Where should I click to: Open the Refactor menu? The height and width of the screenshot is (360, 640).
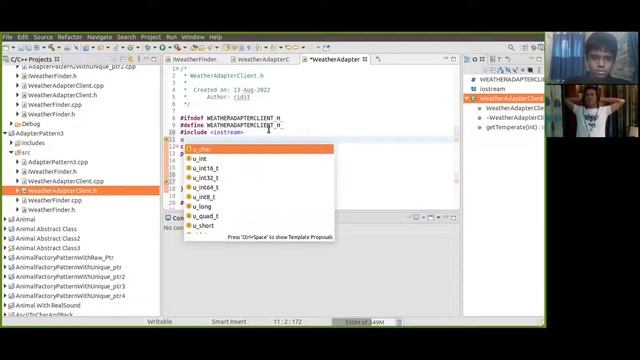coord(70,37)
